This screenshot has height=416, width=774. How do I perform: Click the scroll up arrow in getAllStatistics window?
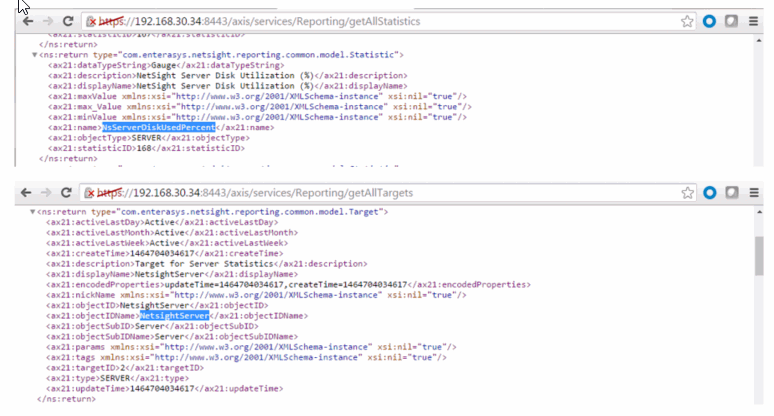pyautogui.click(x=759, y=40)
